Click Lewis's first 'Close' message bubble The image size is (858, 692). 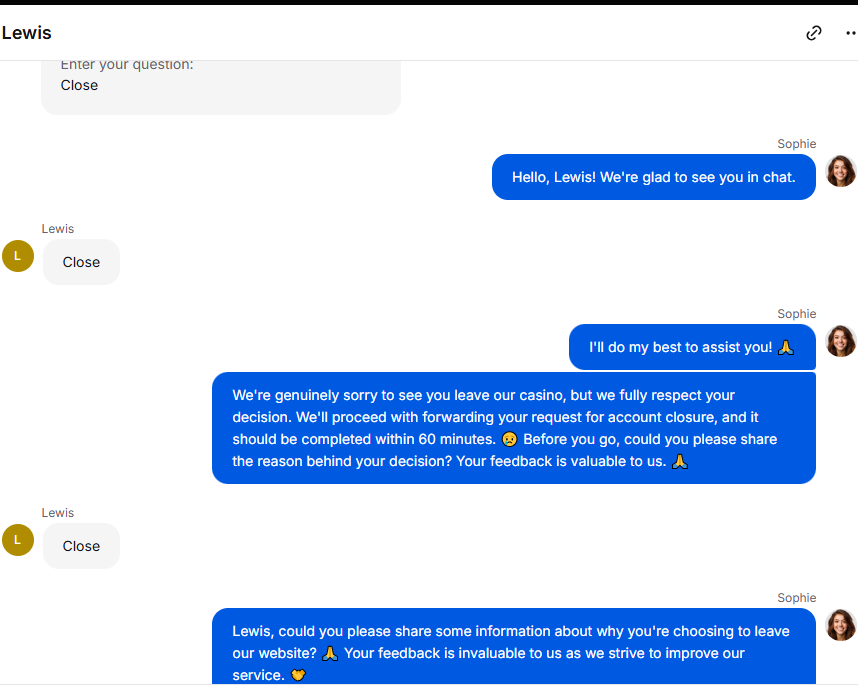(81, 262)
